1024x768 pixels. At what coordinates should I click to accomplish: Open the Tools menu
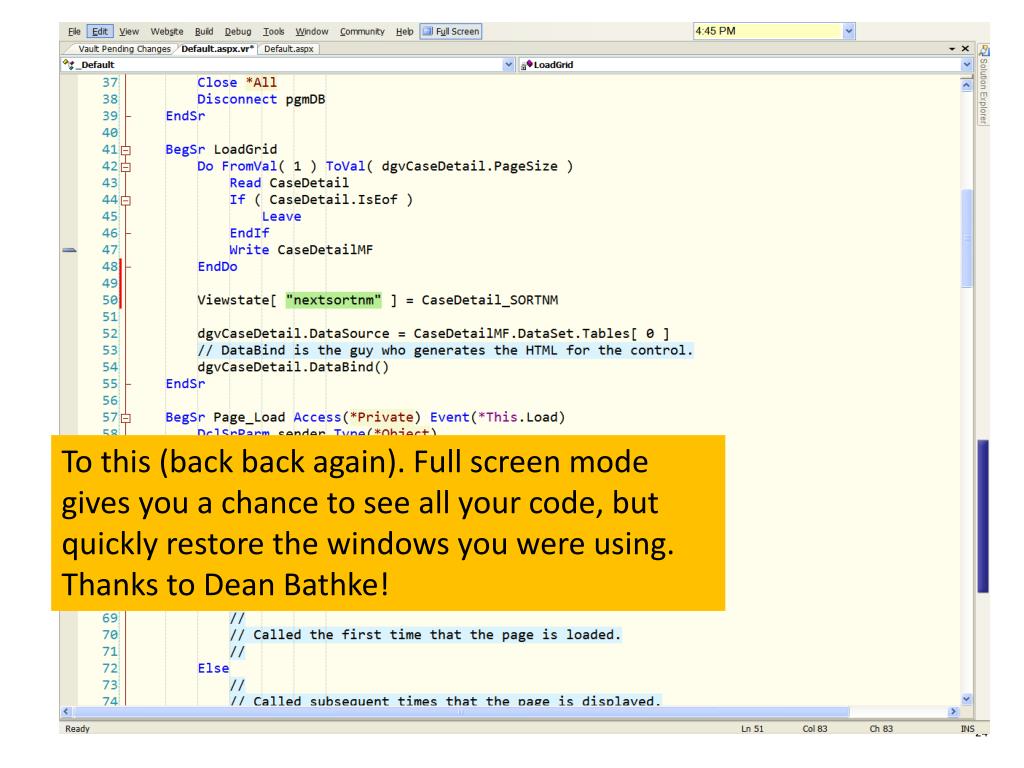274,31
